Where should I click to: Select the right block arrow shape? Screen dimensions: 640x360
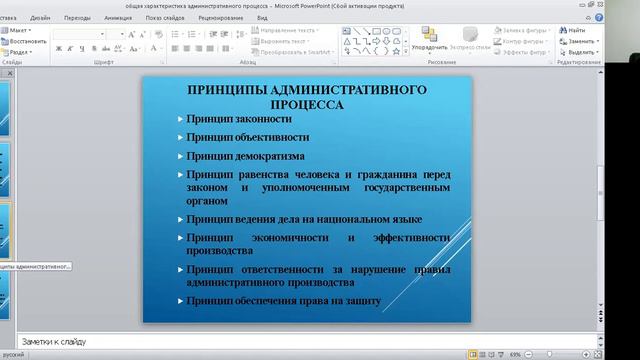click(x=376, y=41)
